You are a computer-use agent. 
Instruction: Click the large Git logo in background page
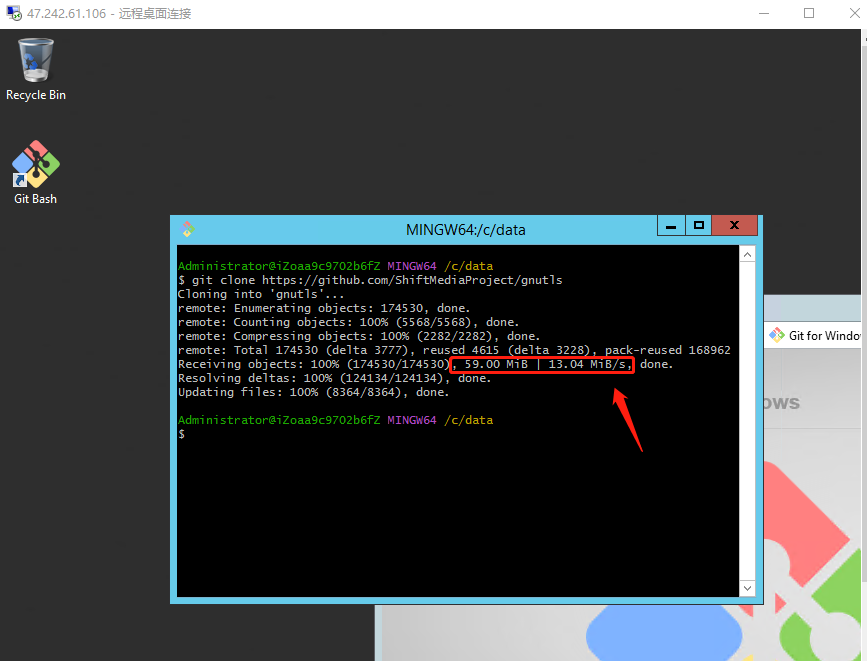coord(810,560)
